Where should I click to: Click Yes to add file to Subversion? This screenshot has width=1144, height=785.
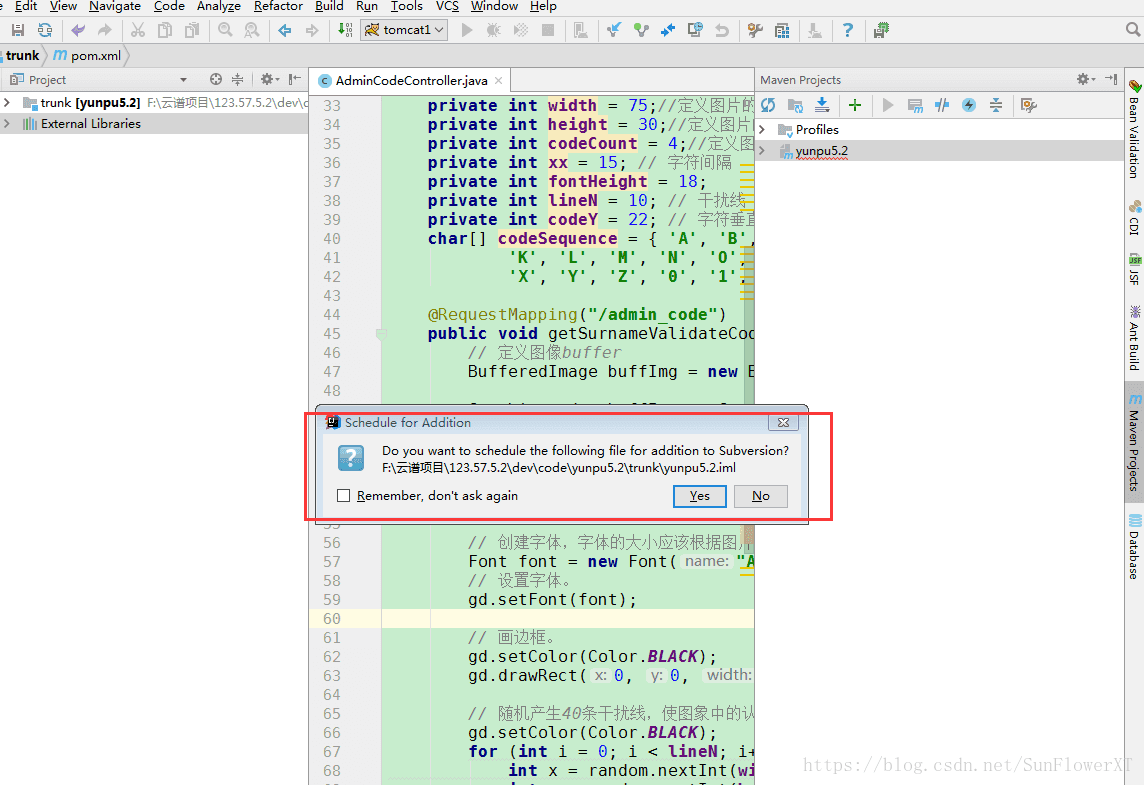tap(699, 496)
